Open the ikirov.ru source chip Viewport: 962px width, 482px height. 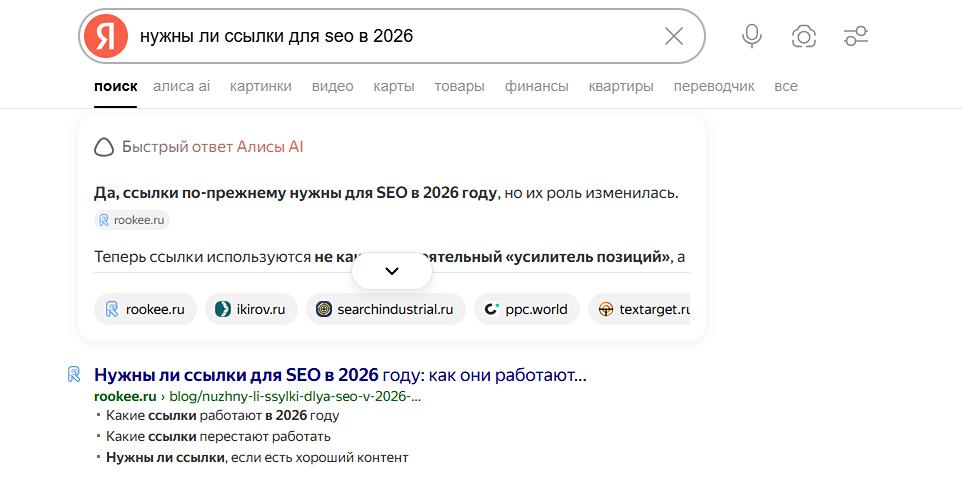click(x=250, y=309)
